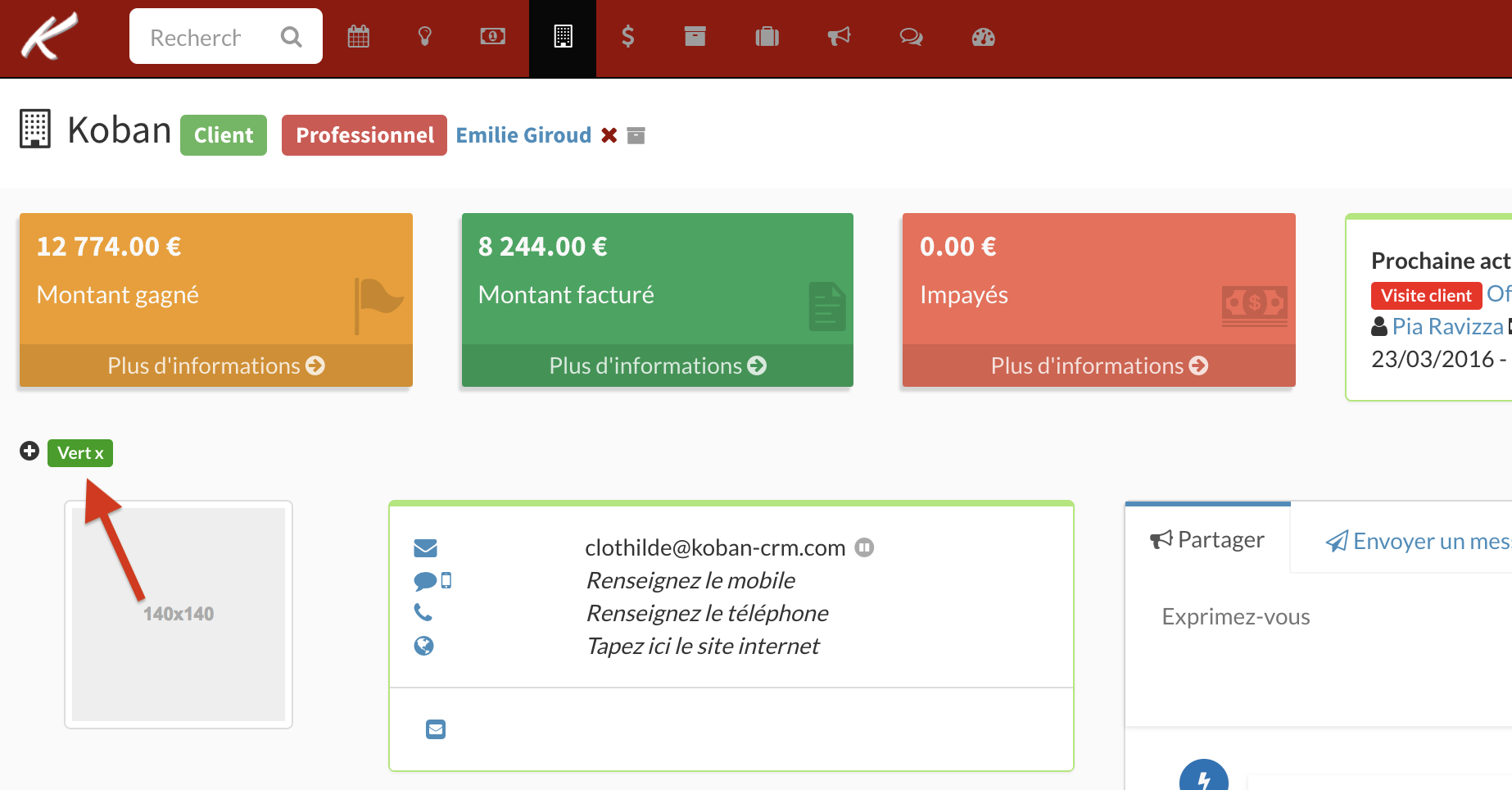Click the 8 244.00 € amount

point(543,247)
